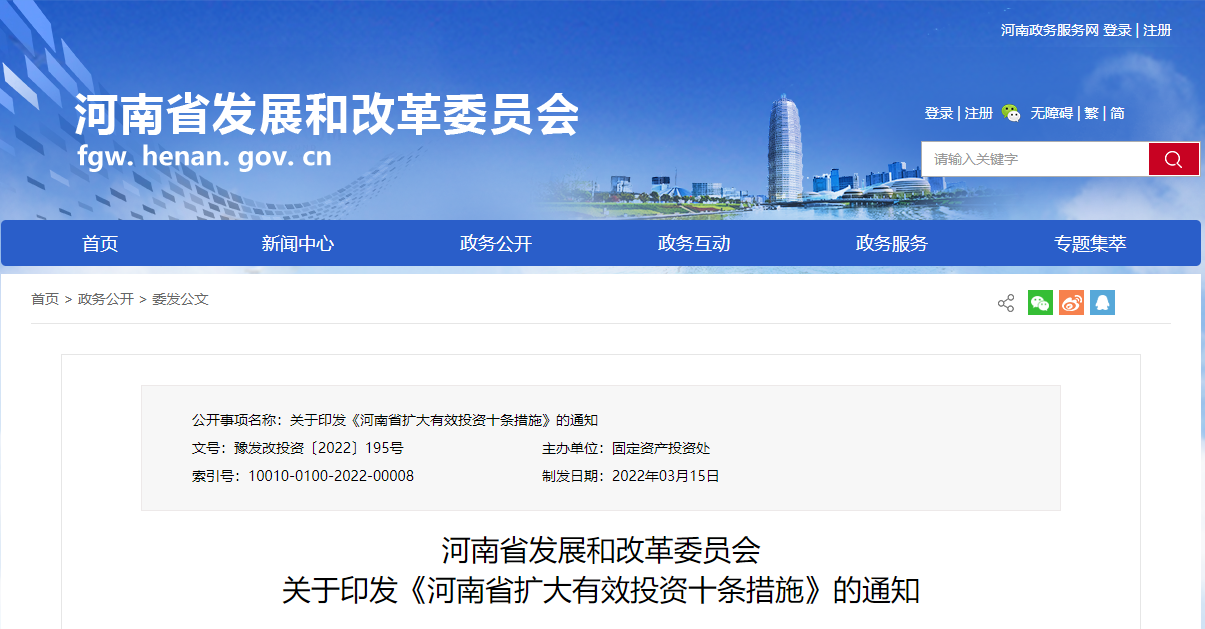Open 首页 in the blue navigation bar

100,244
